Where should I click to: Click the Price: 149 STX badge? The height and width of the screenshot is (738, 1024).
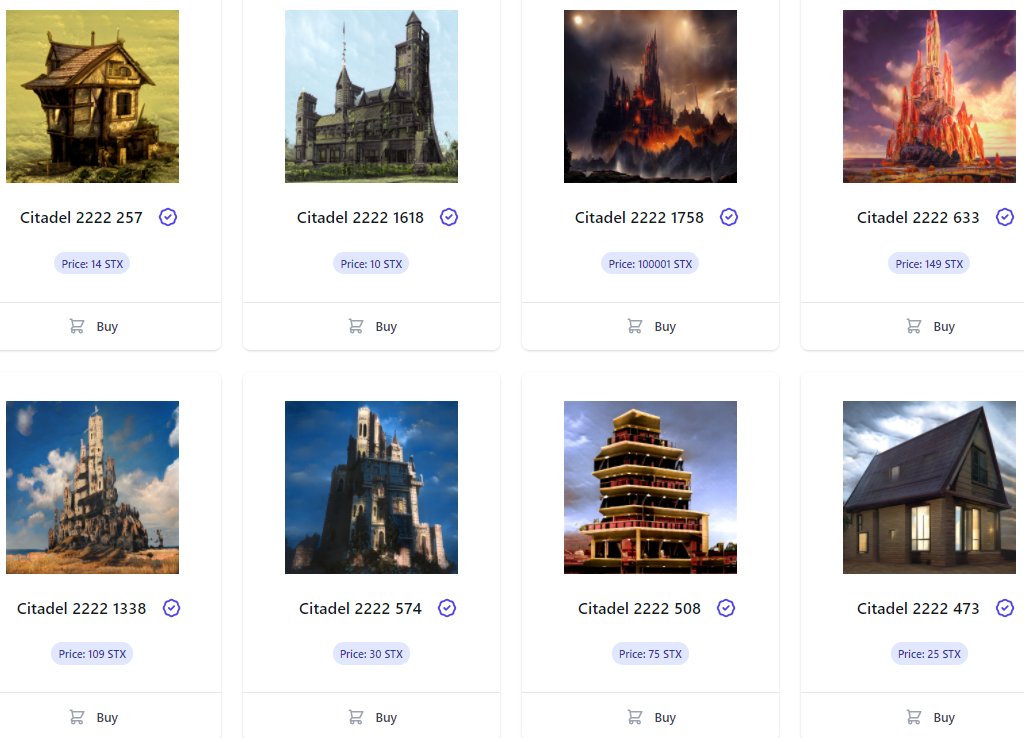tap(929, 264)
